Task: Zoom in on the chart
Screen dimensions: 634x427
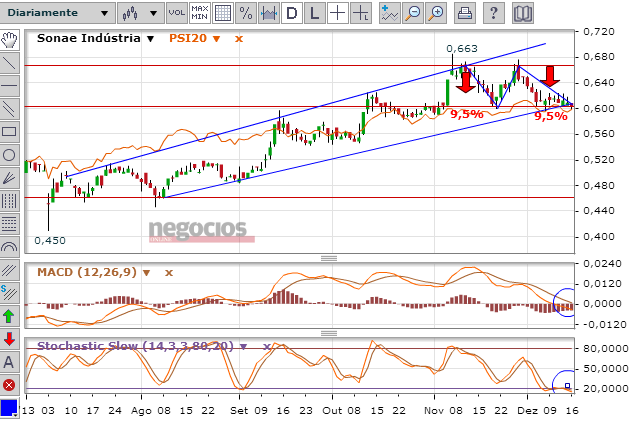Action: click(x=436, y=13)
